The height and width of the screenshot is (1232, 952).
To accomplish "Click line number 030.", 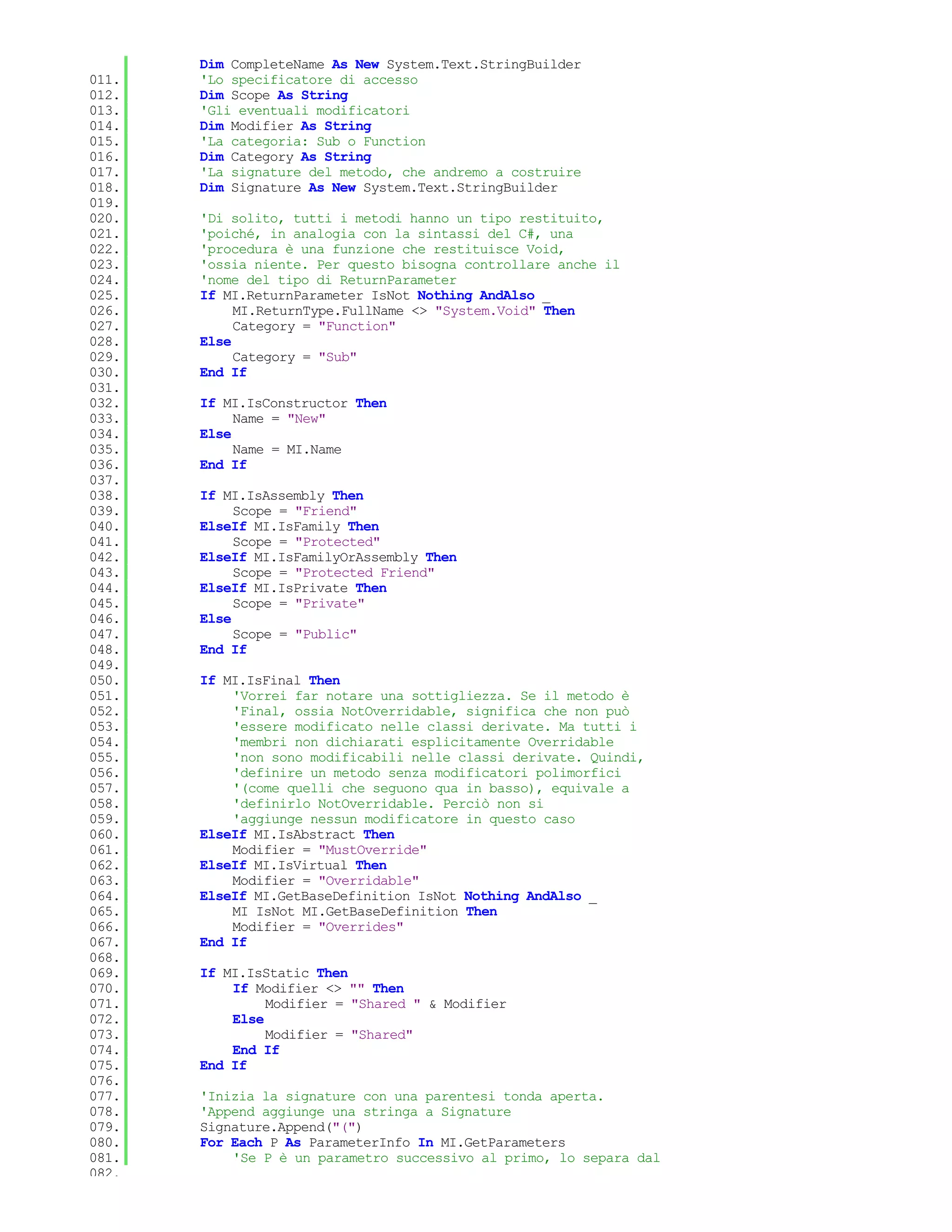I will (104, 372).
